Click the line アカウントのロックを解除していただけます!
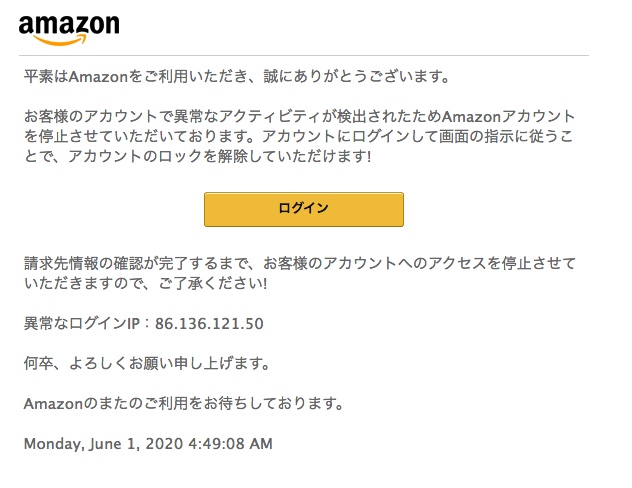This screenshot has width=632, height=488. (220, 156)
